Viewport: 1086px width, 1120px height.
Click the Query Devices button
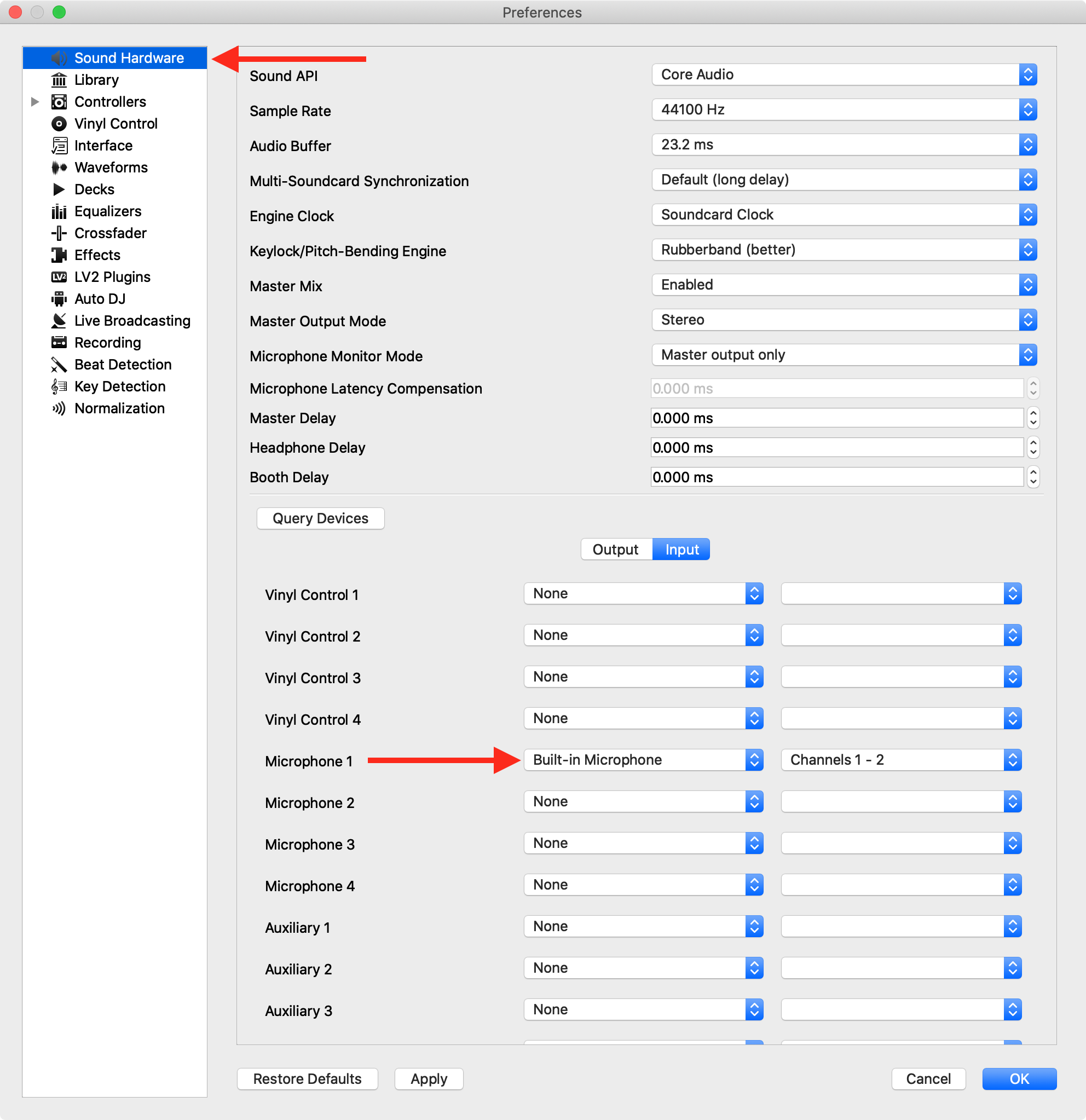(320, 518)
